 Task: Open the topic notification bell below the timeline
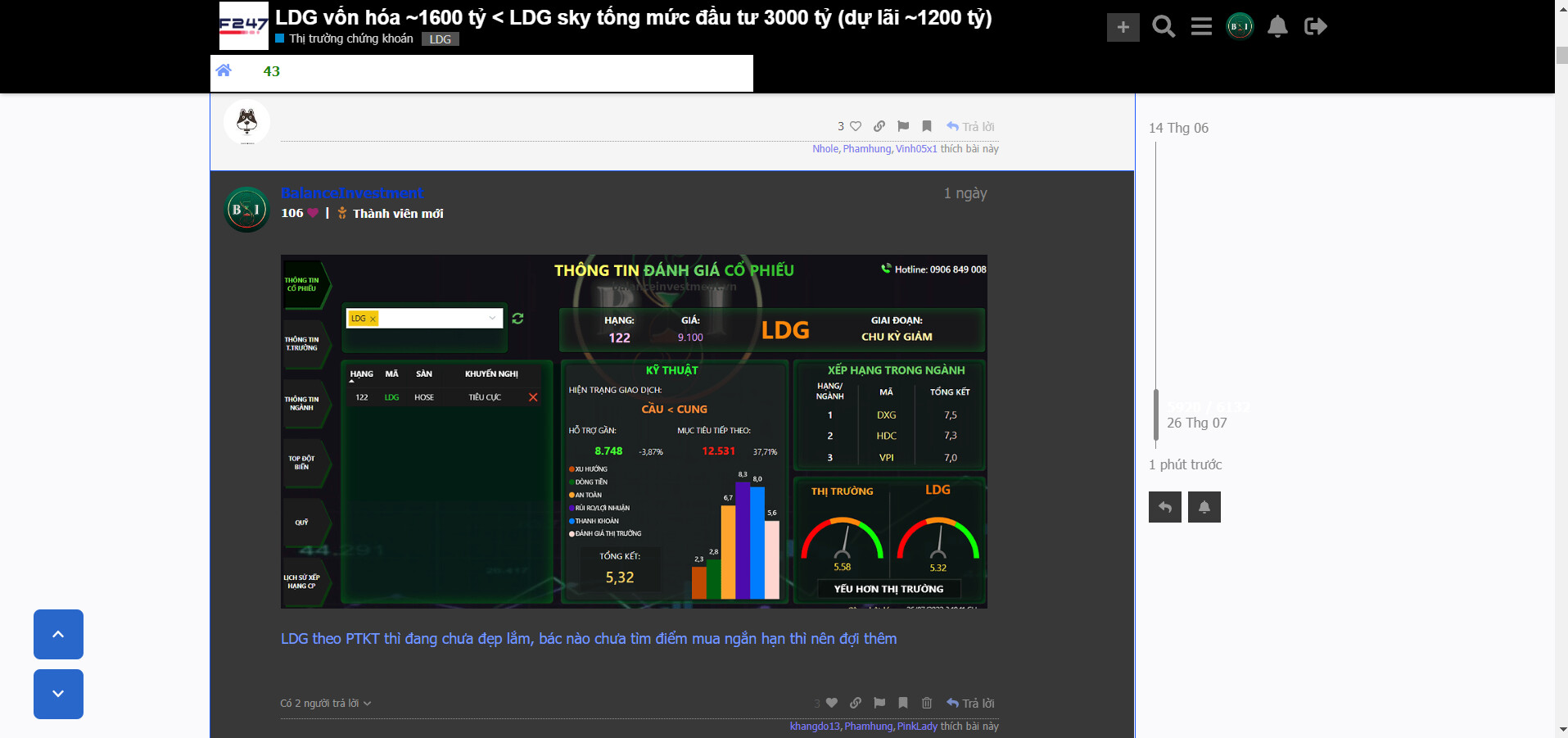click(1204, 507)
